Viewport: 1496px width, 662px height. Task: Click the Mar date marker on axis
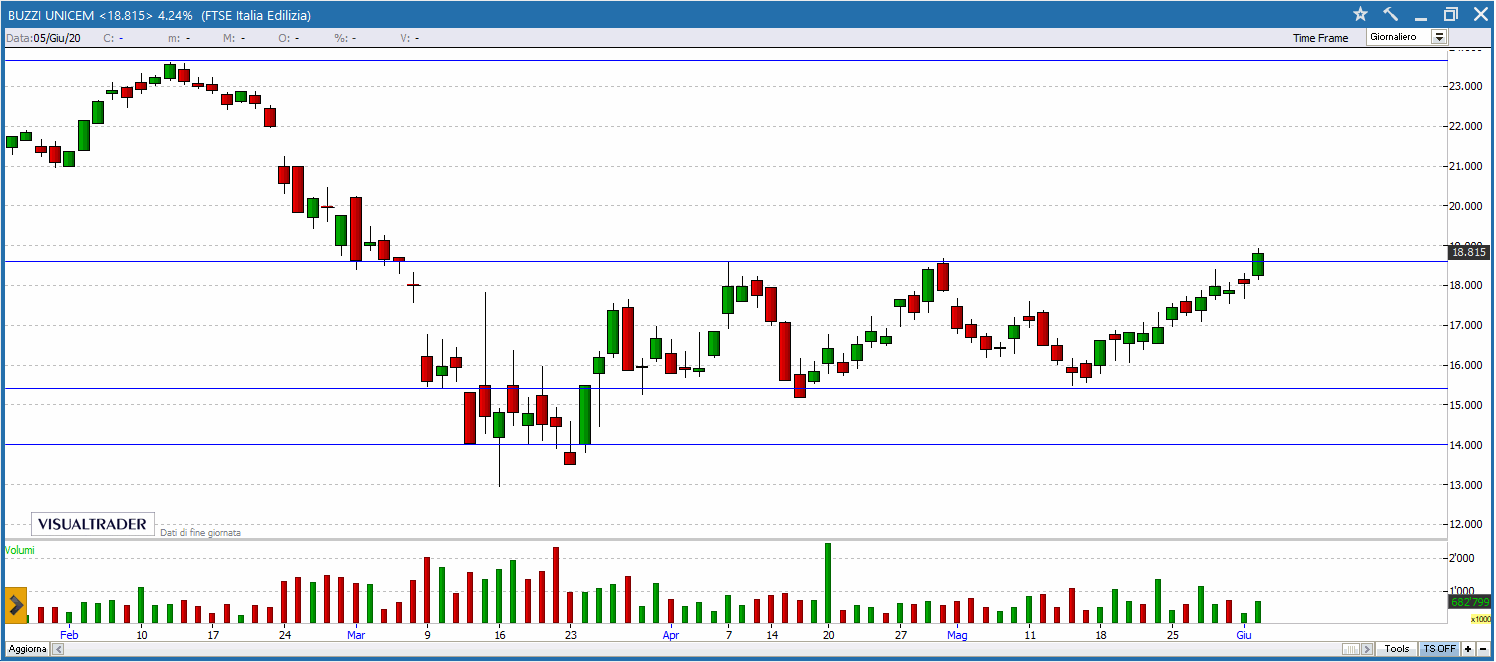click(356, 635)
